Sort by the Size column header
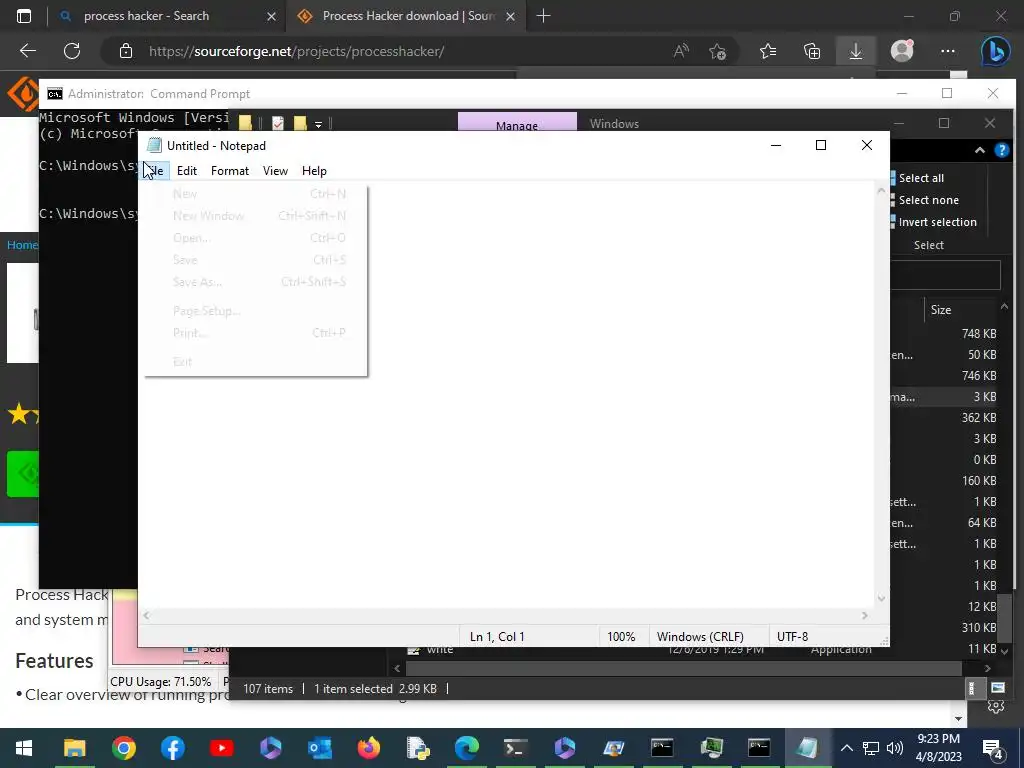Screen dimensions: 1024x768 tap(940, 310)
